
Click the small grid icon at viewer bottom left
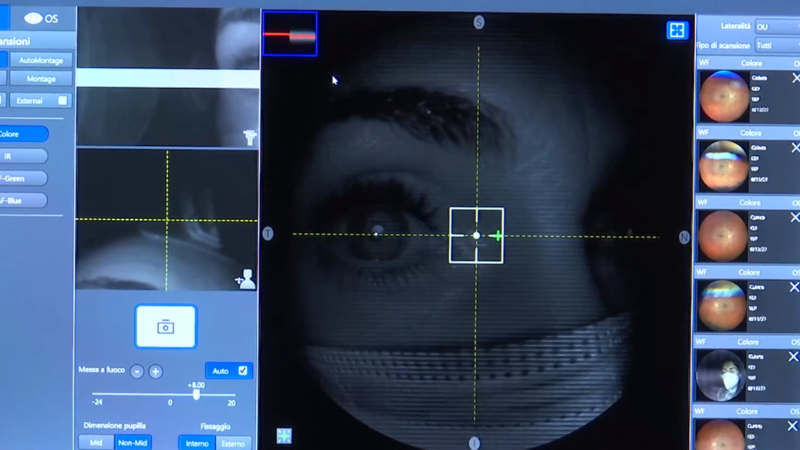284,436
